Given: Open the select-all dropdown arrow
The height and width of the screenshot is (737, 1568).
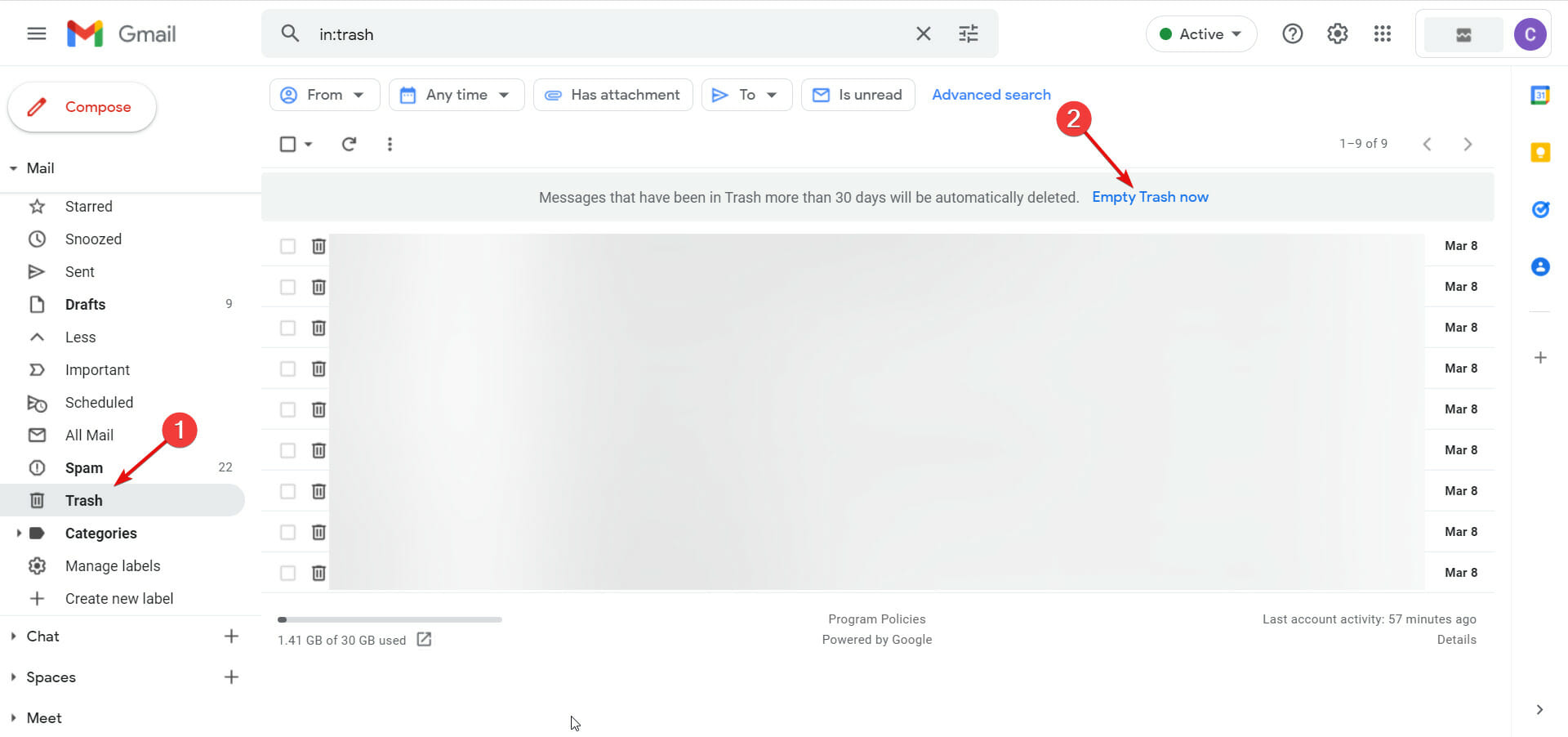Looking at the screenshot, I should point(308,144).
